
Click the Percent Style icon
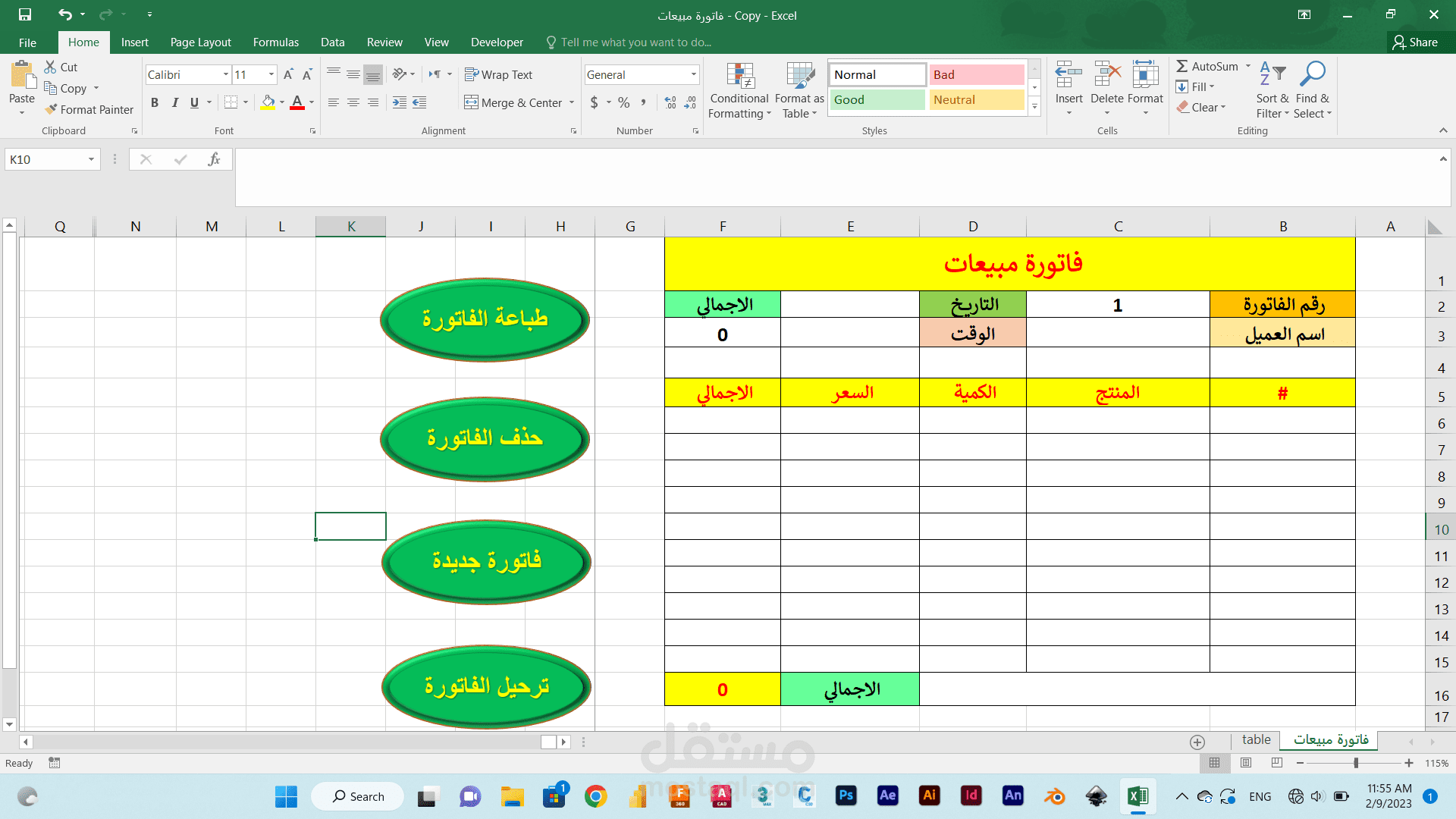tap(623, 102)
